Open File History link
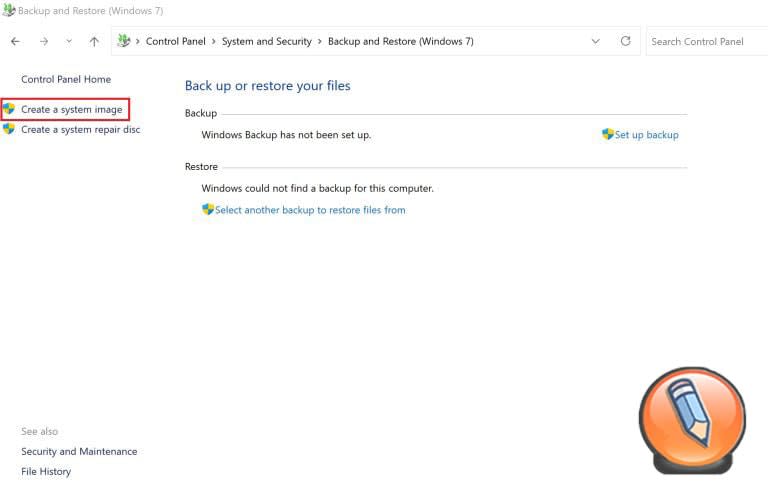The image size is (768, 492). [x=46, y=472]
